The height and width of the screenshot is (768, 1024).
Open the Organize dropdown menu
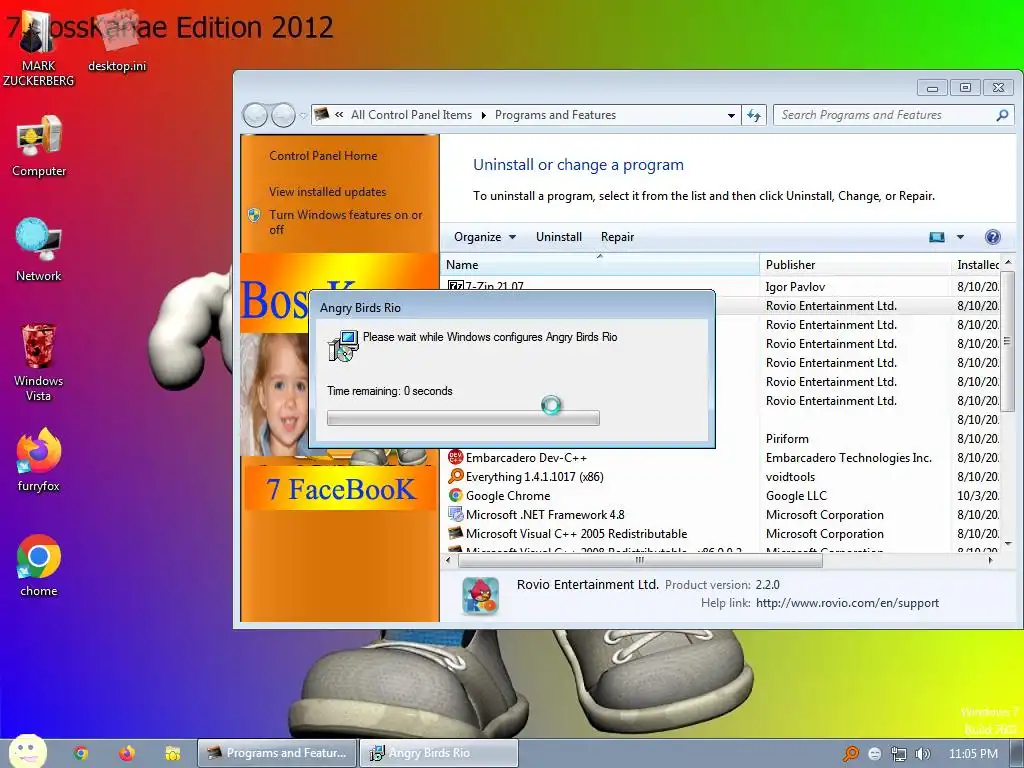click(485, 237)
